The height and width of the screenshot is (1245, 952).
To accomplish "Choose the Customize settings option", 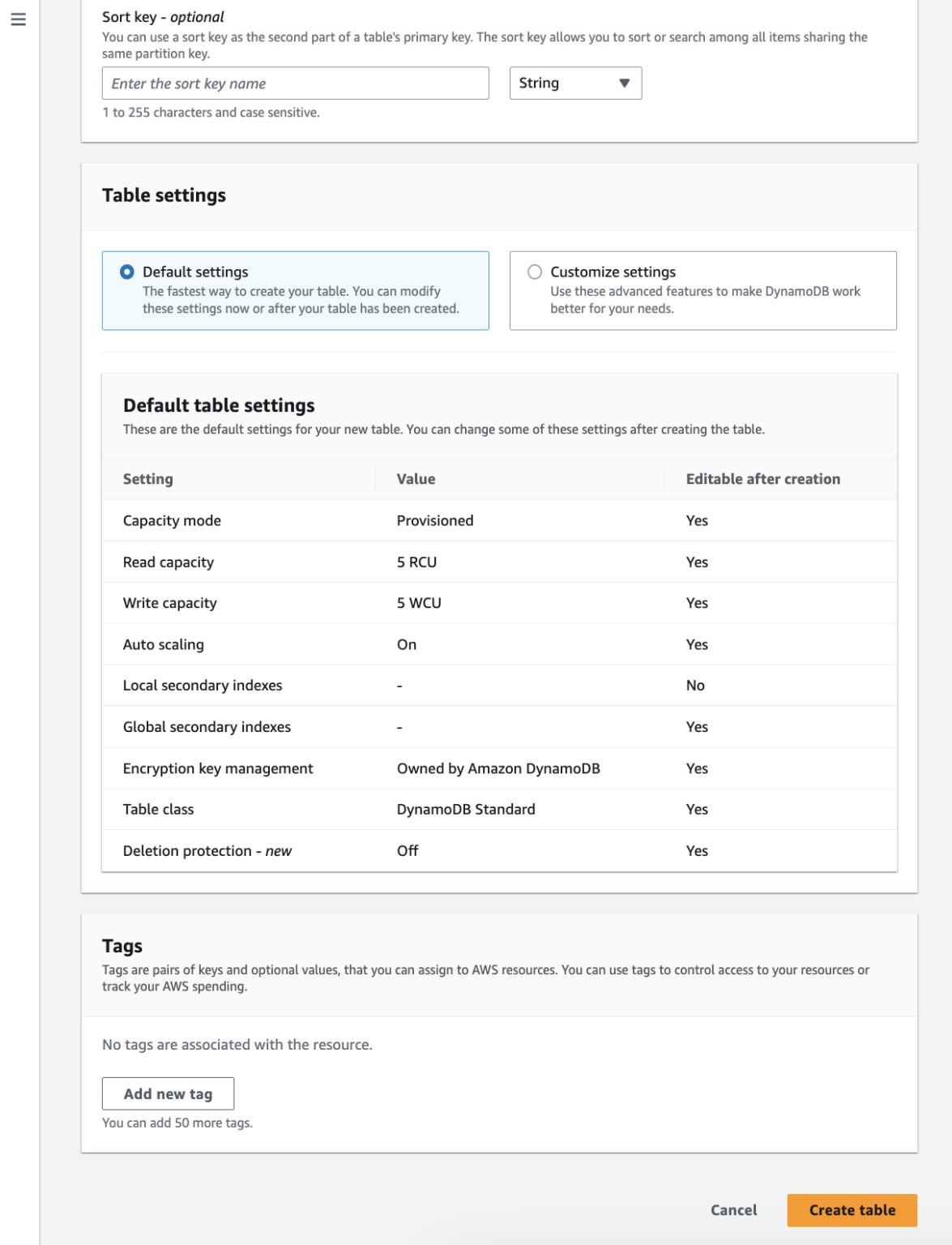I will [x=535, y=272].
